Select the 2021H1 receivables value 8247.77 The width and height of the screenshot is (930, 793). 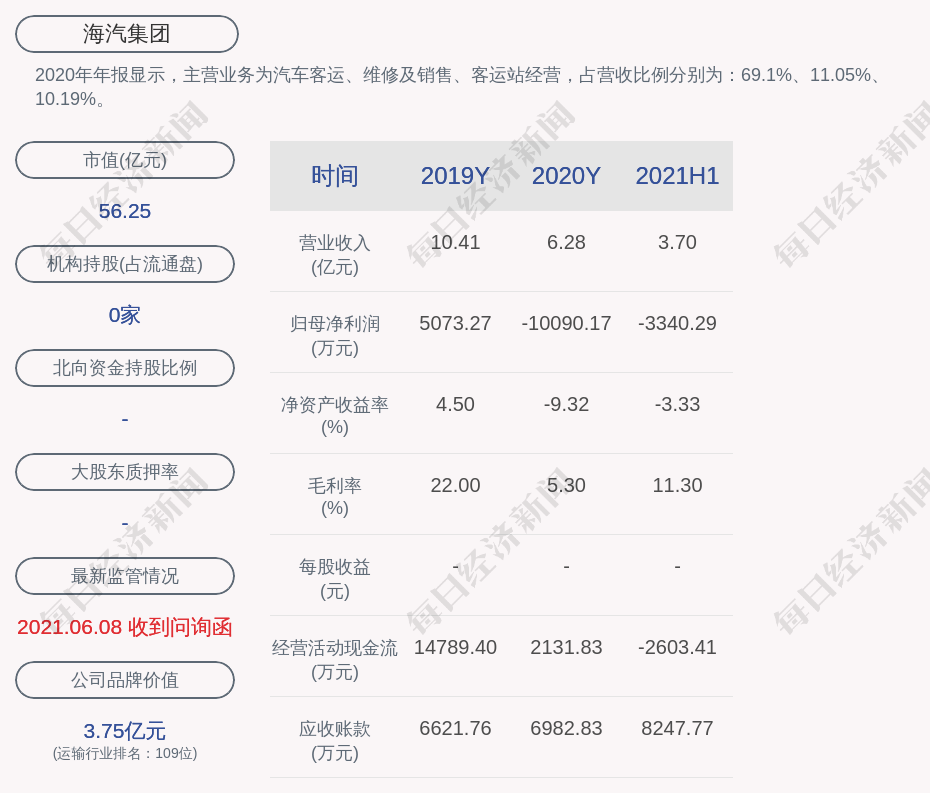(x=677, y=729)
